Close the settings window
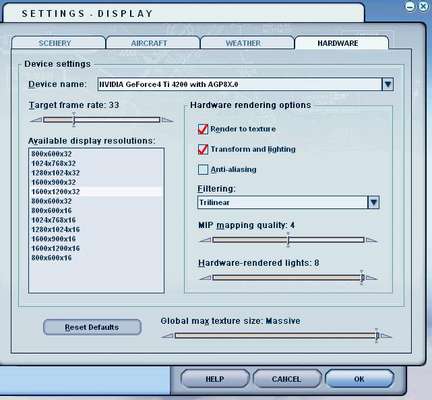This screenshot has width=432, height=400. coord(423,6)
